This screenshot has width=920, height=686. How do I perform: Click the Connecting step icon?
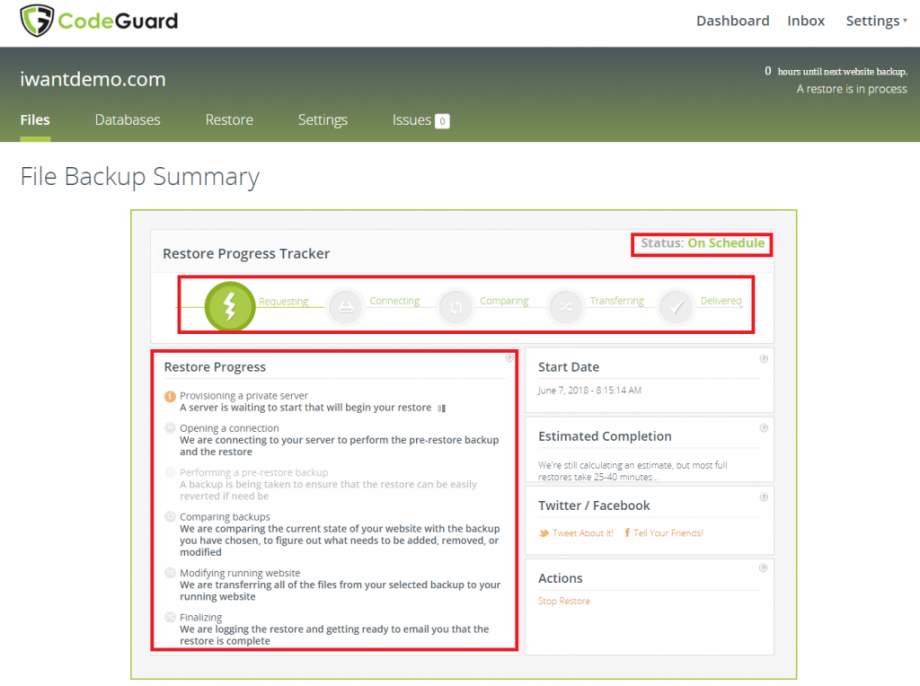[345, 307]
